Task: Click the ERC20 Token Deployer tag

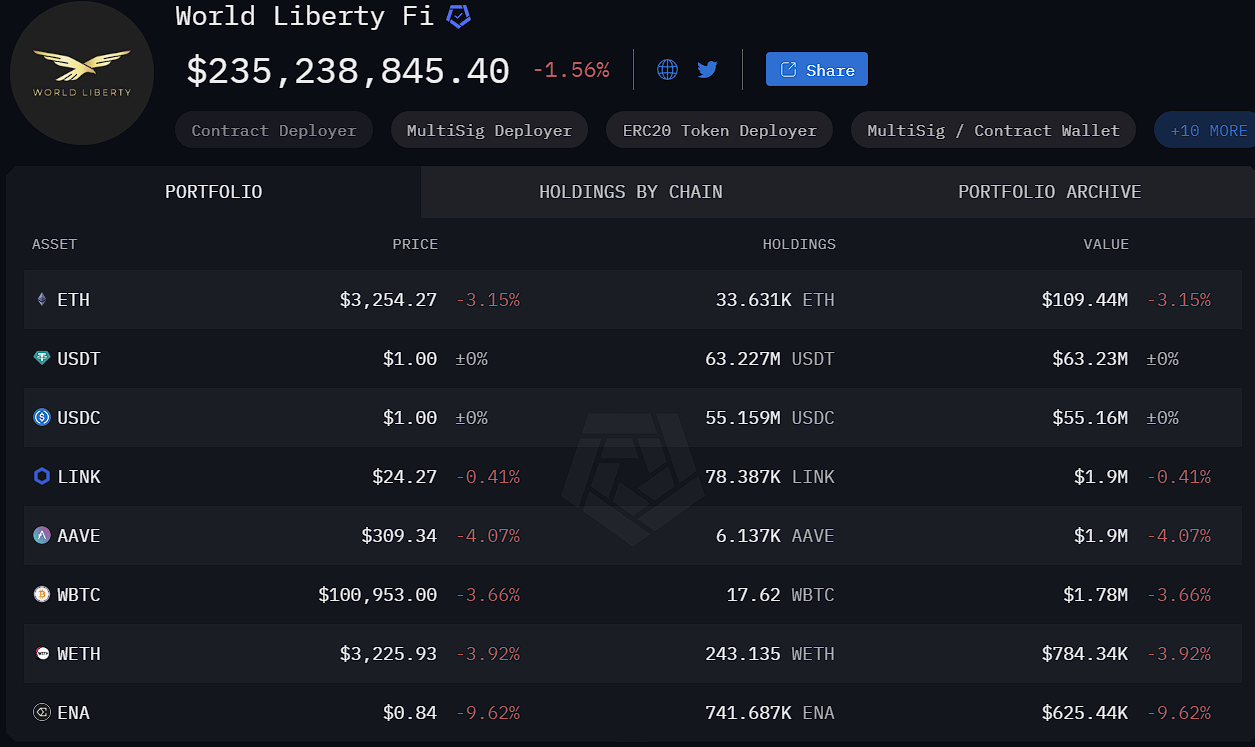Action: [719, 130]
